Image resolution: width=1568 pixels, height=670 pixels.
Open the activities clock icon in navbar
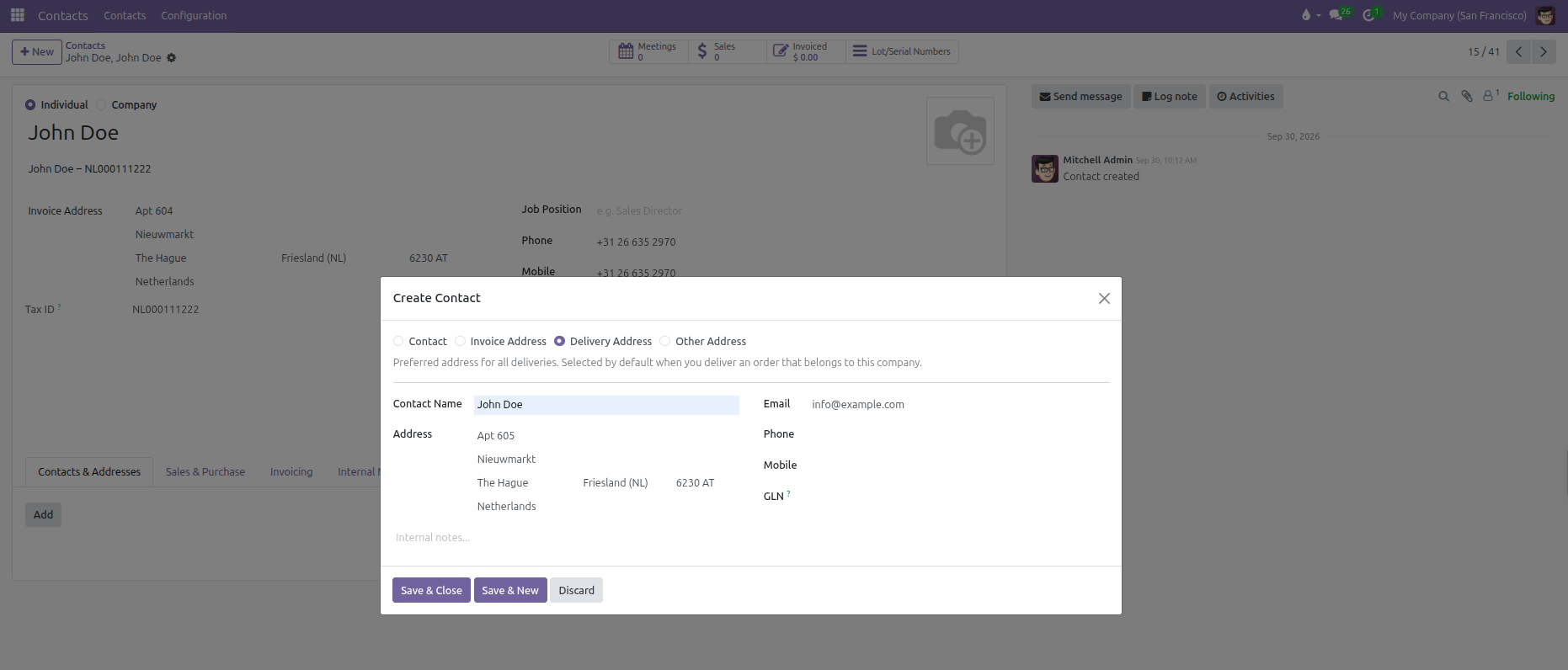pos(1368,15)
